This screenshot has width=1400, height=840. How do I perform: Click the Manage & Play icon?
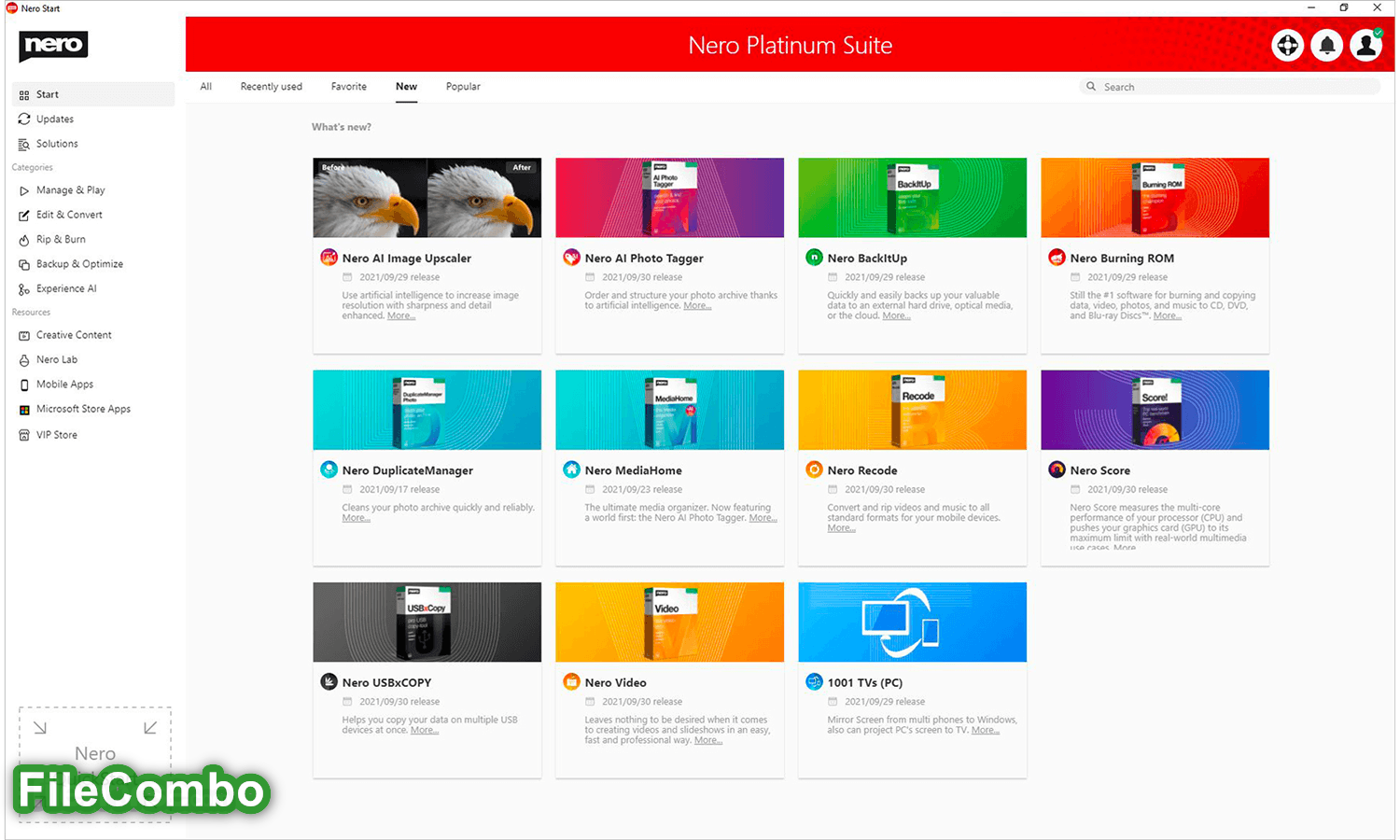[24, 190]
